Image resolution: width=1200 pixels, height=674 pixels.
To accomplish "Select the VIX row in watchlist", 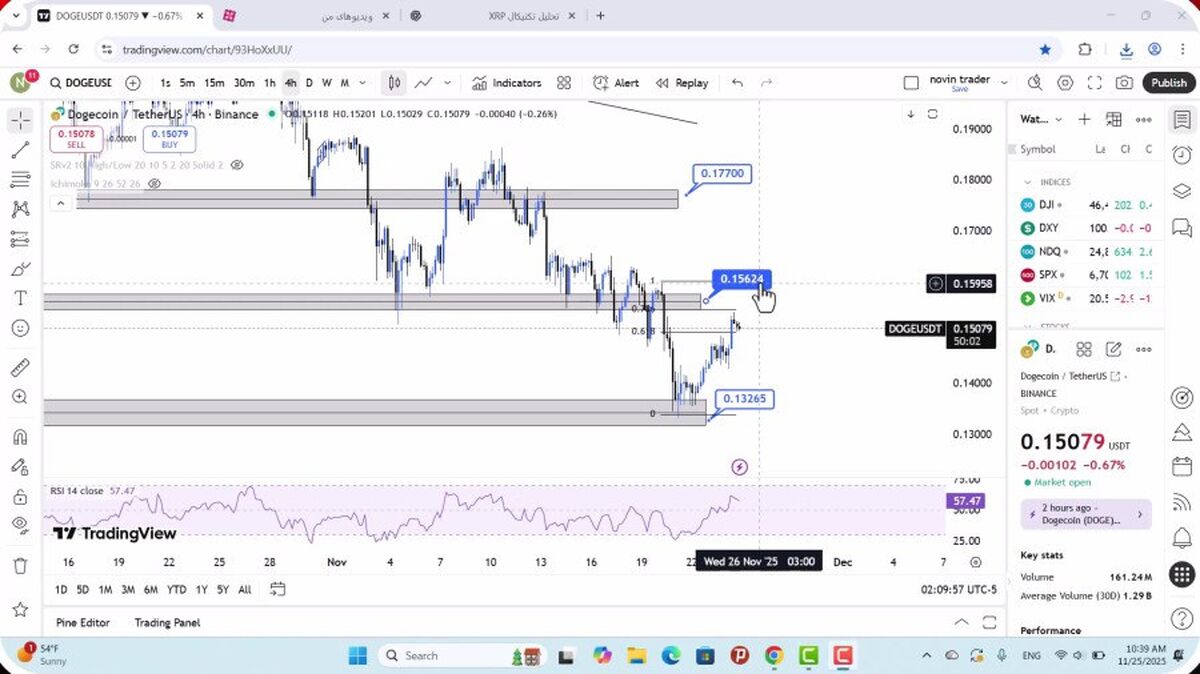I will click(x=1086, y=298).
